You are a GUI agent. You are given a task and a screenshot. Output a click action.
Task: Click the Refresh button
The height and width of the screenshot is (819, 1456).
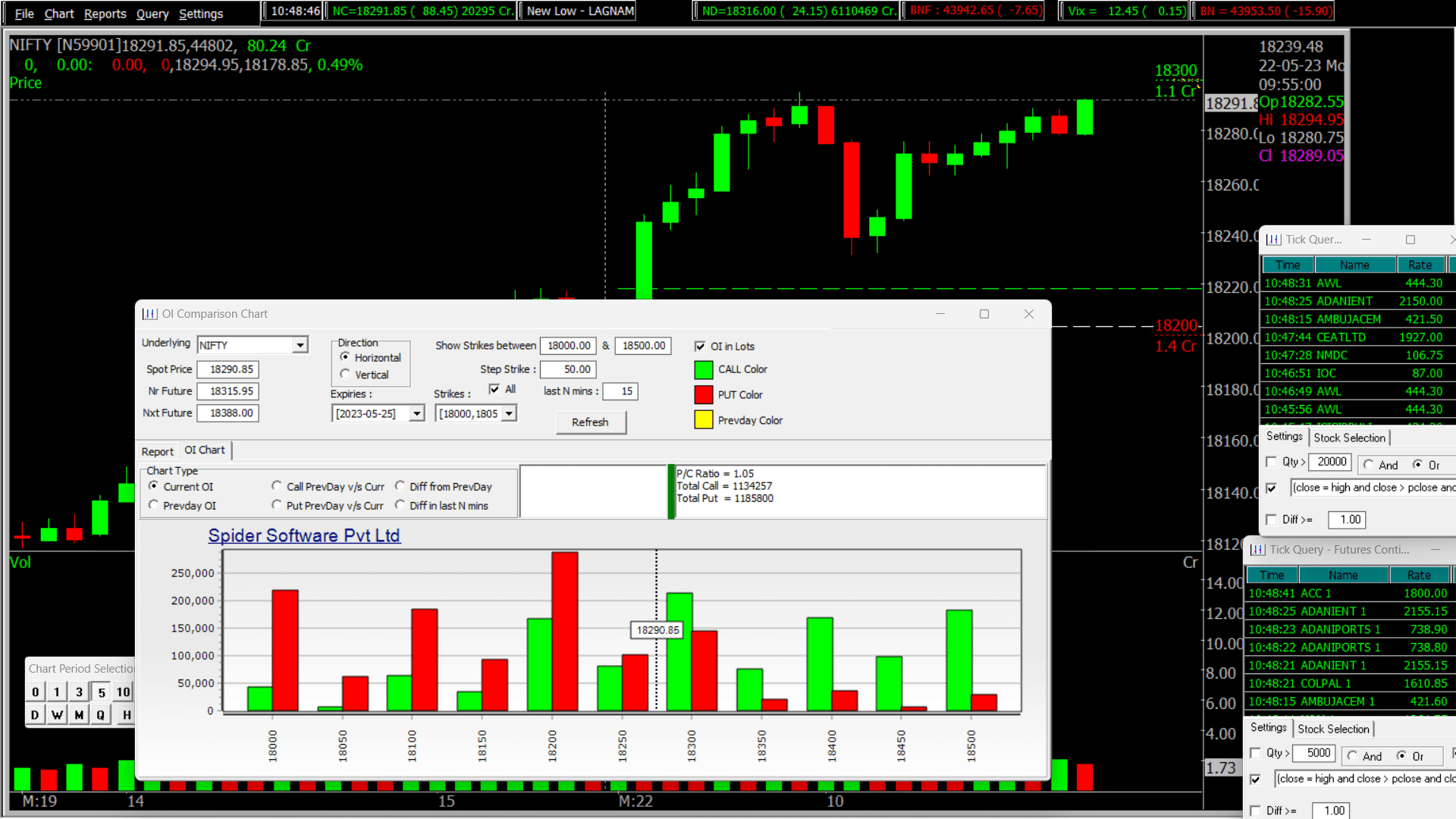[590, 422]
